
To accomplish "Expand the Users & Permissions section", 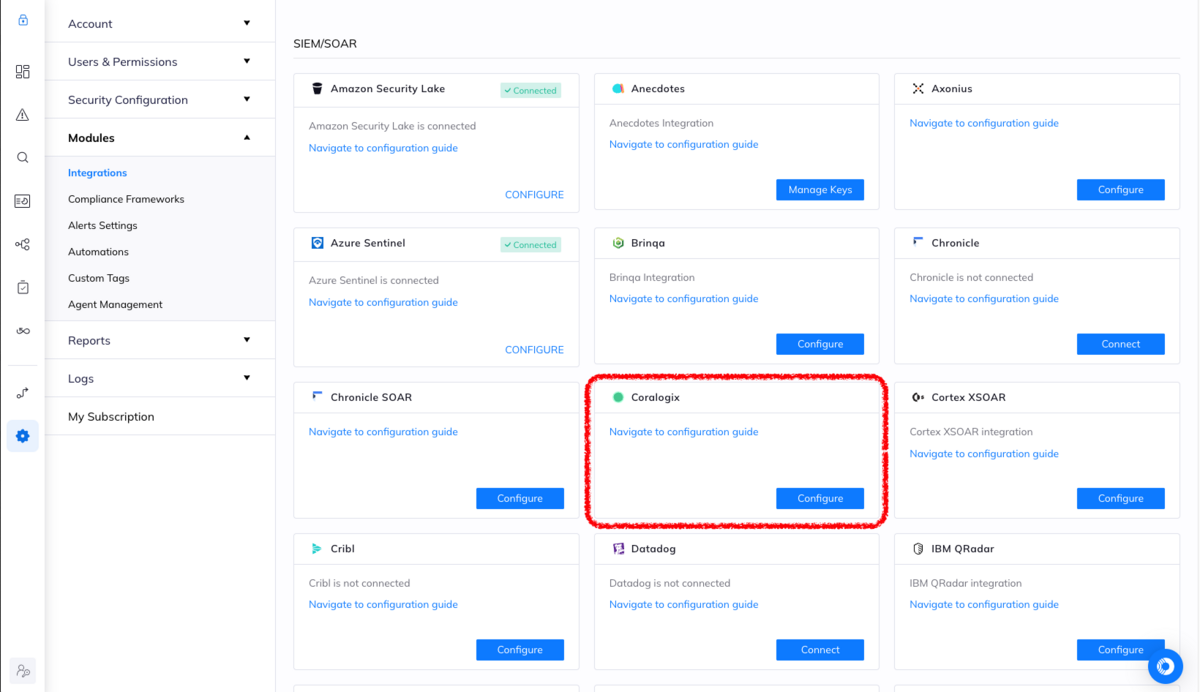I will tap(160, 61).
